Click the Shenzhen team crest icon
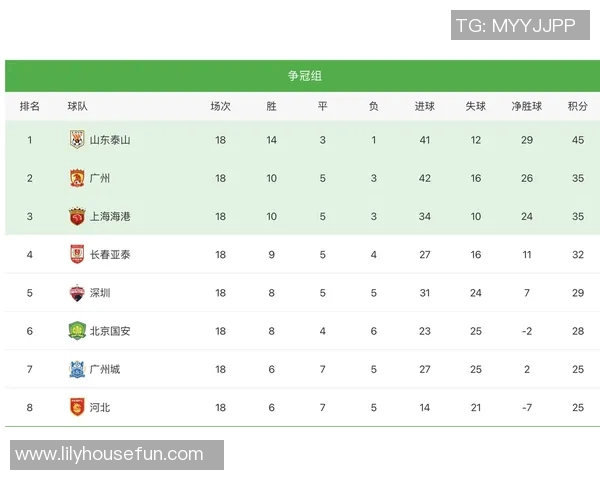Viewport: 600px width, 480px height. pyautogui.click(x=77, y=293)
